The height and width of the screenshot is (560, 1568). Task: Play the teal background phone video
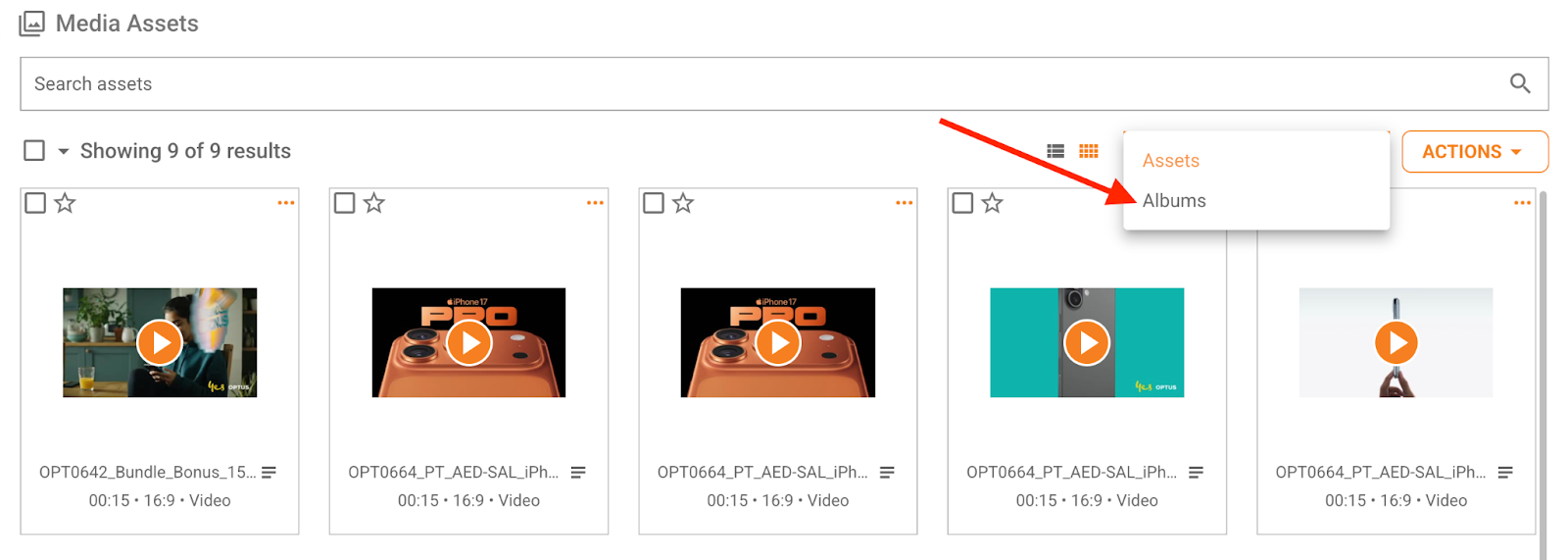[1087, 343]
